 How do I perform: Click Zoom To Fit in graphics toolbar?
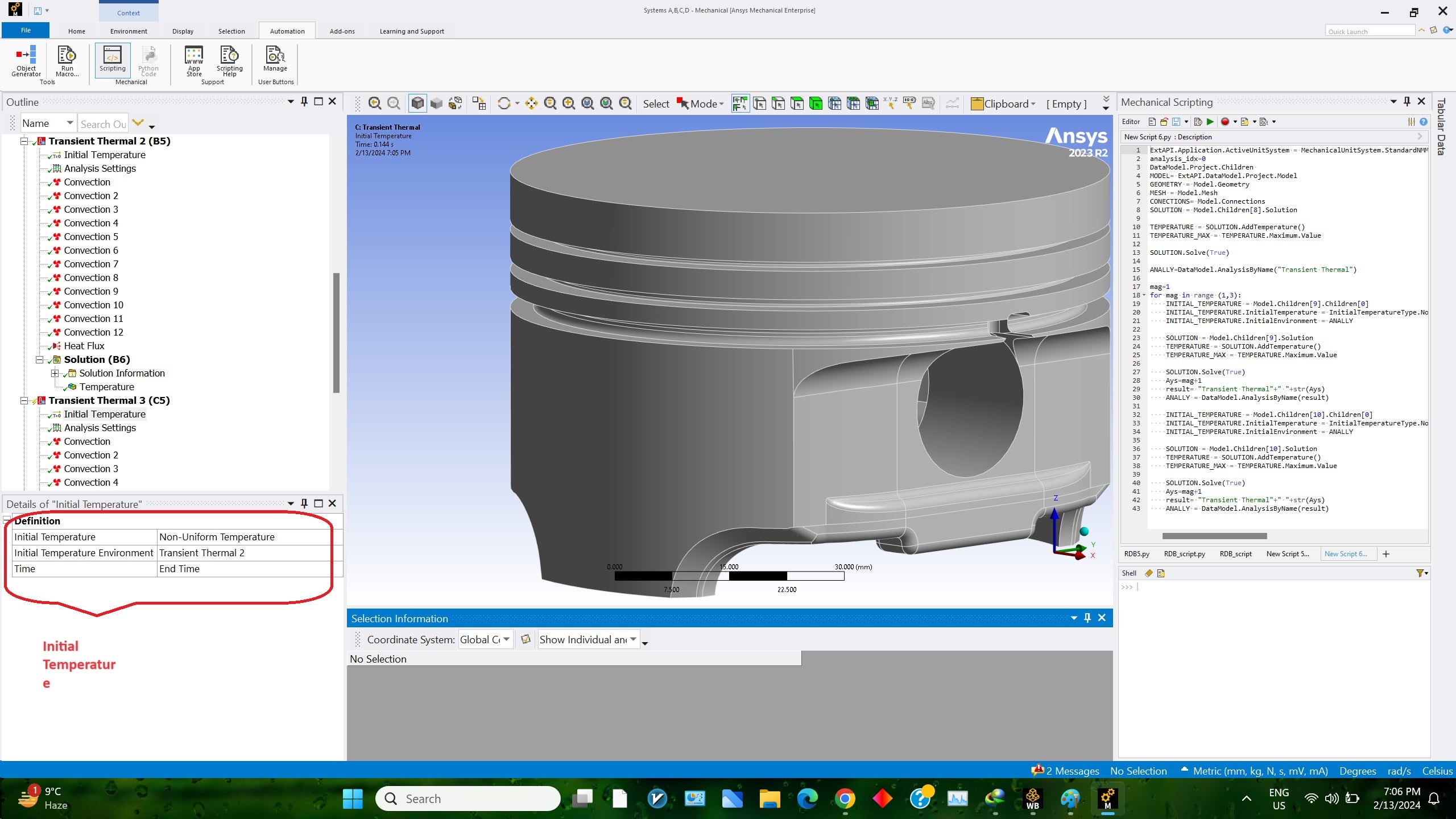click(x=588, y=103)
